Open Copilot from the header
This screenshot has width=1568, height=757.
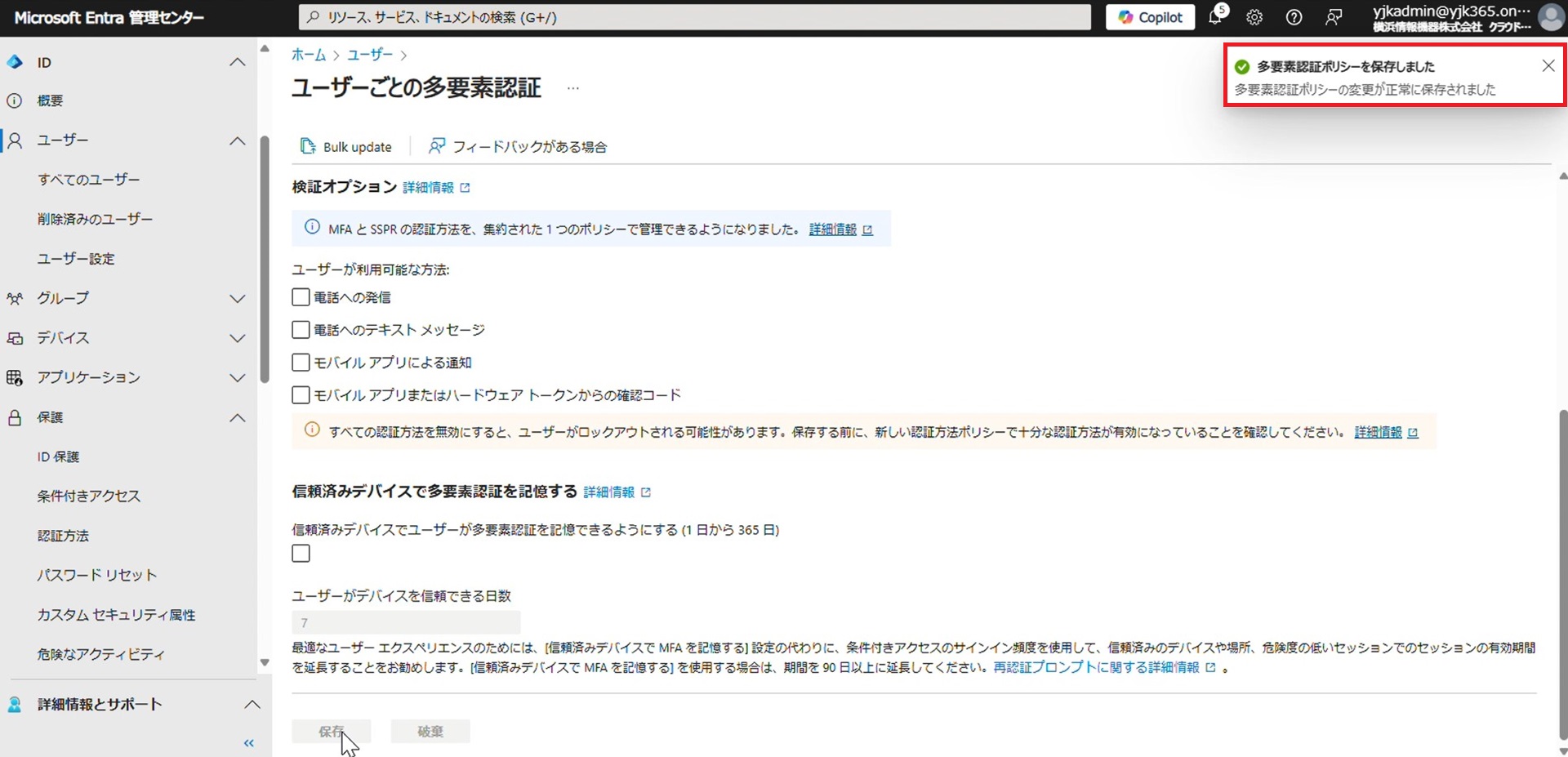(1150, 17)
